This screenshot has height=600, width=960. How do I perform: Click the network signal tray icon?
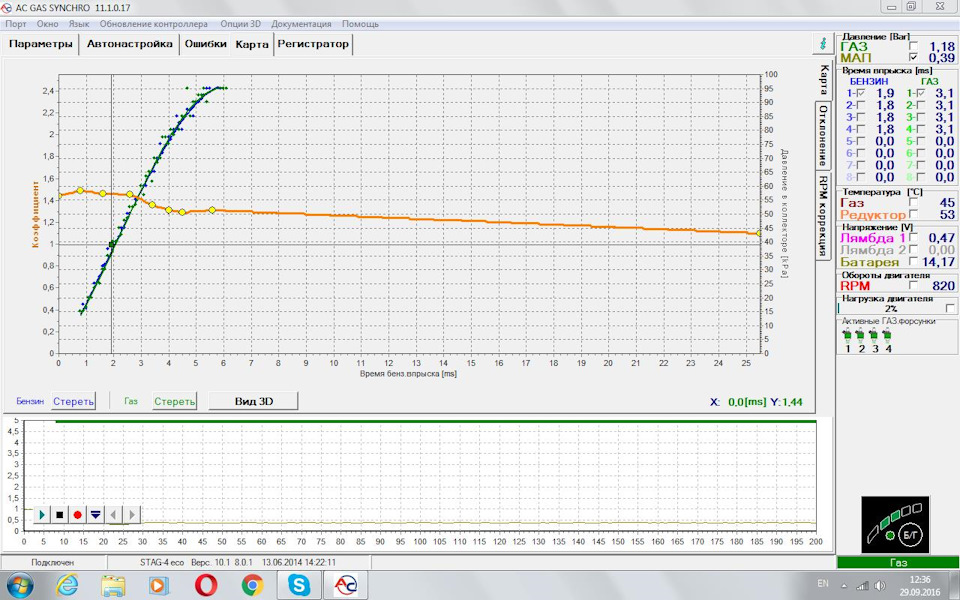click(x=862, y=586)
